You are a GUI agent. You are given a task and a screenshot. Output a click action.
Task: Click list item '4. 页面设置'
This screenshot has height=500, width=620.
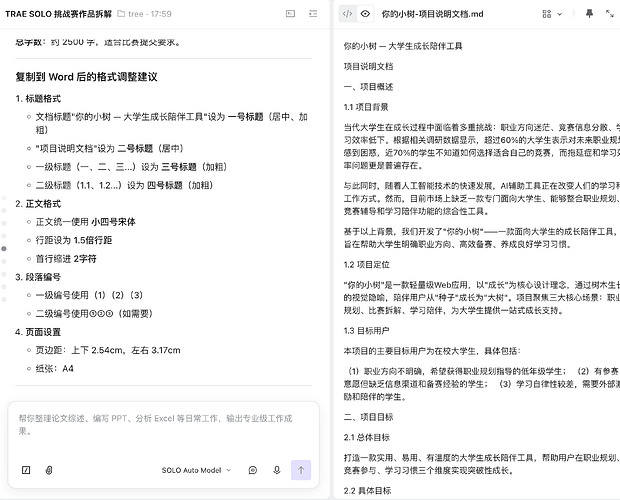point(38,332)
